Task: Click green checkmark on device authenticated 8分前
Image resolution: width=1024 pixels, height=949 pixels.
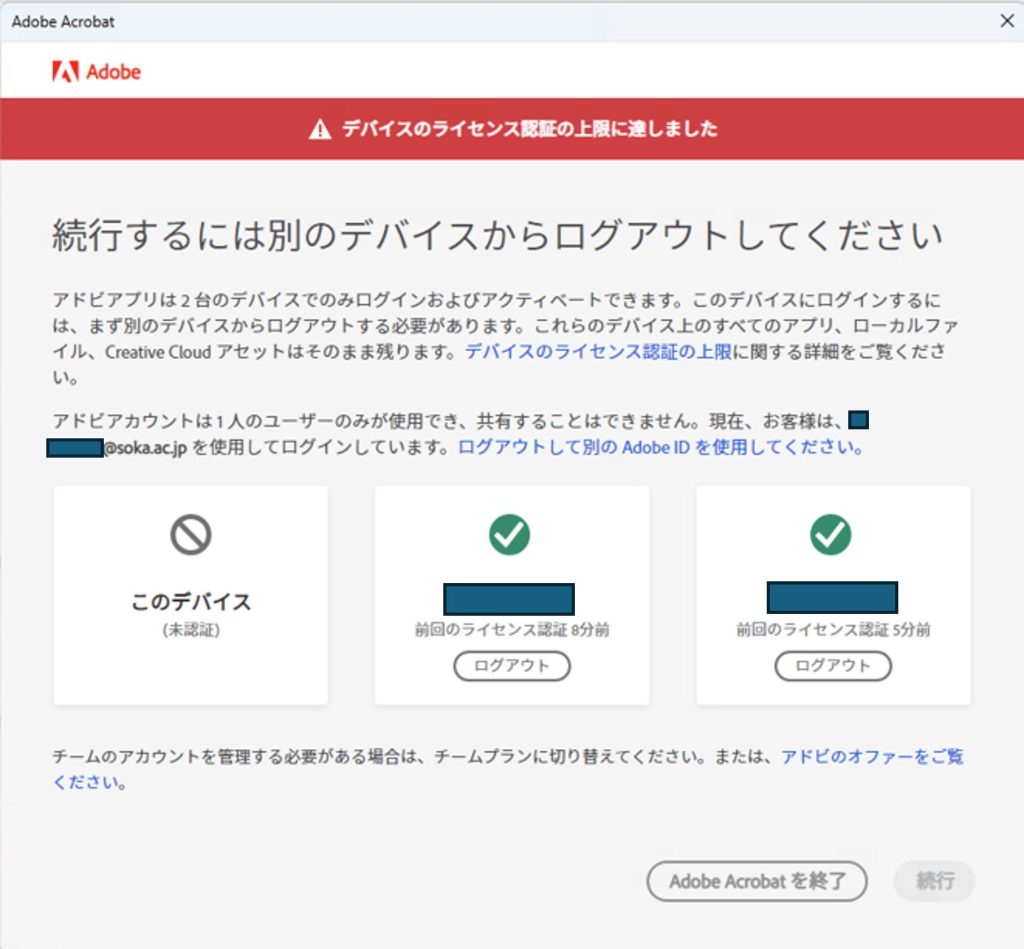Action: tap(510, 536)
